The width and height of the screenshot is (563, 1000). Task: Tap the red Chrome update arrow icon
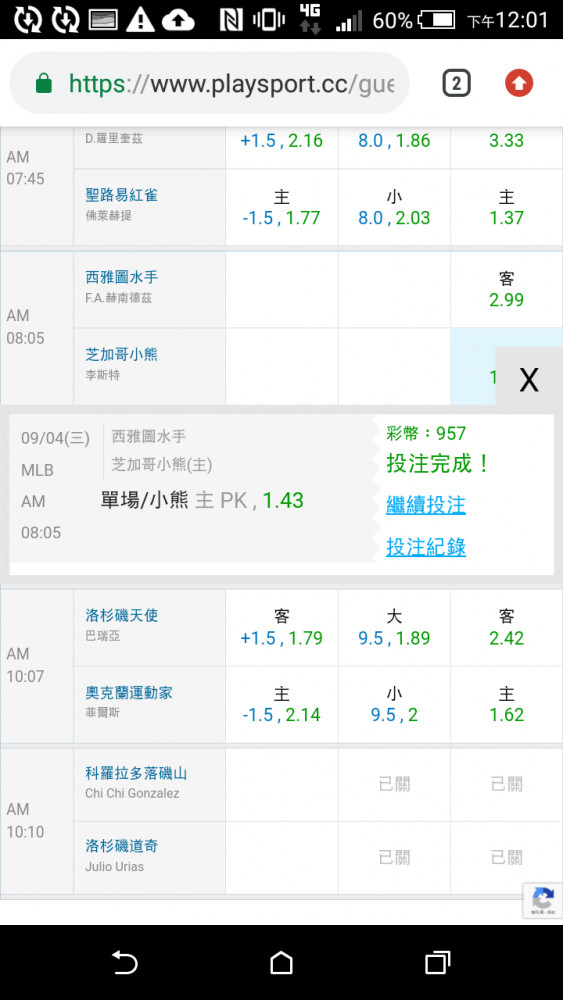pyautogui.click(x=518, y=84)
